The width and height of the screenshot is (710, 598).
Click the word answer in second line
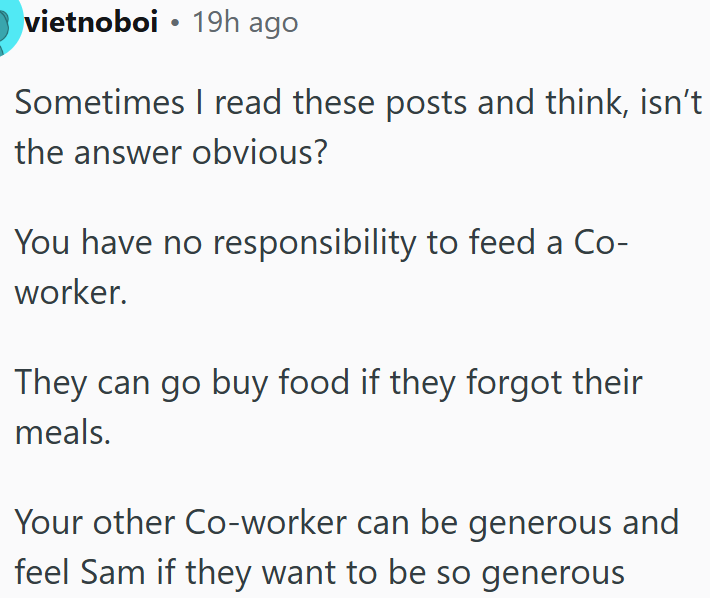127,153
